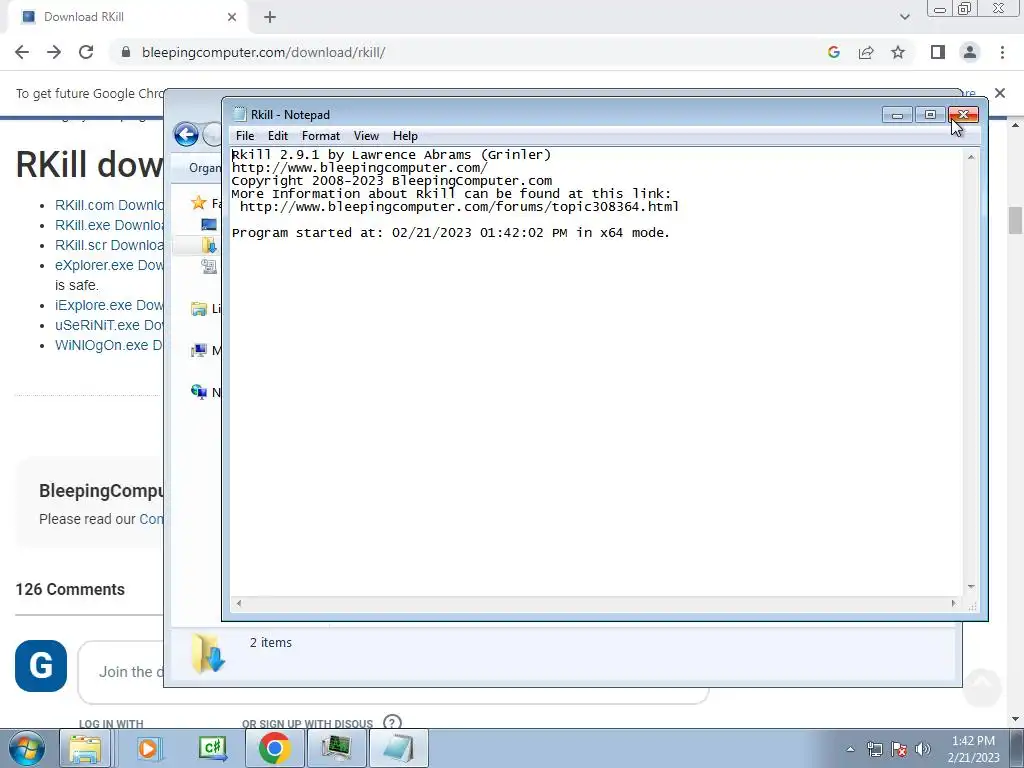Select the Computer icon in Explorer sidebar
The image size is (1024, 768).
pos(199,351)
